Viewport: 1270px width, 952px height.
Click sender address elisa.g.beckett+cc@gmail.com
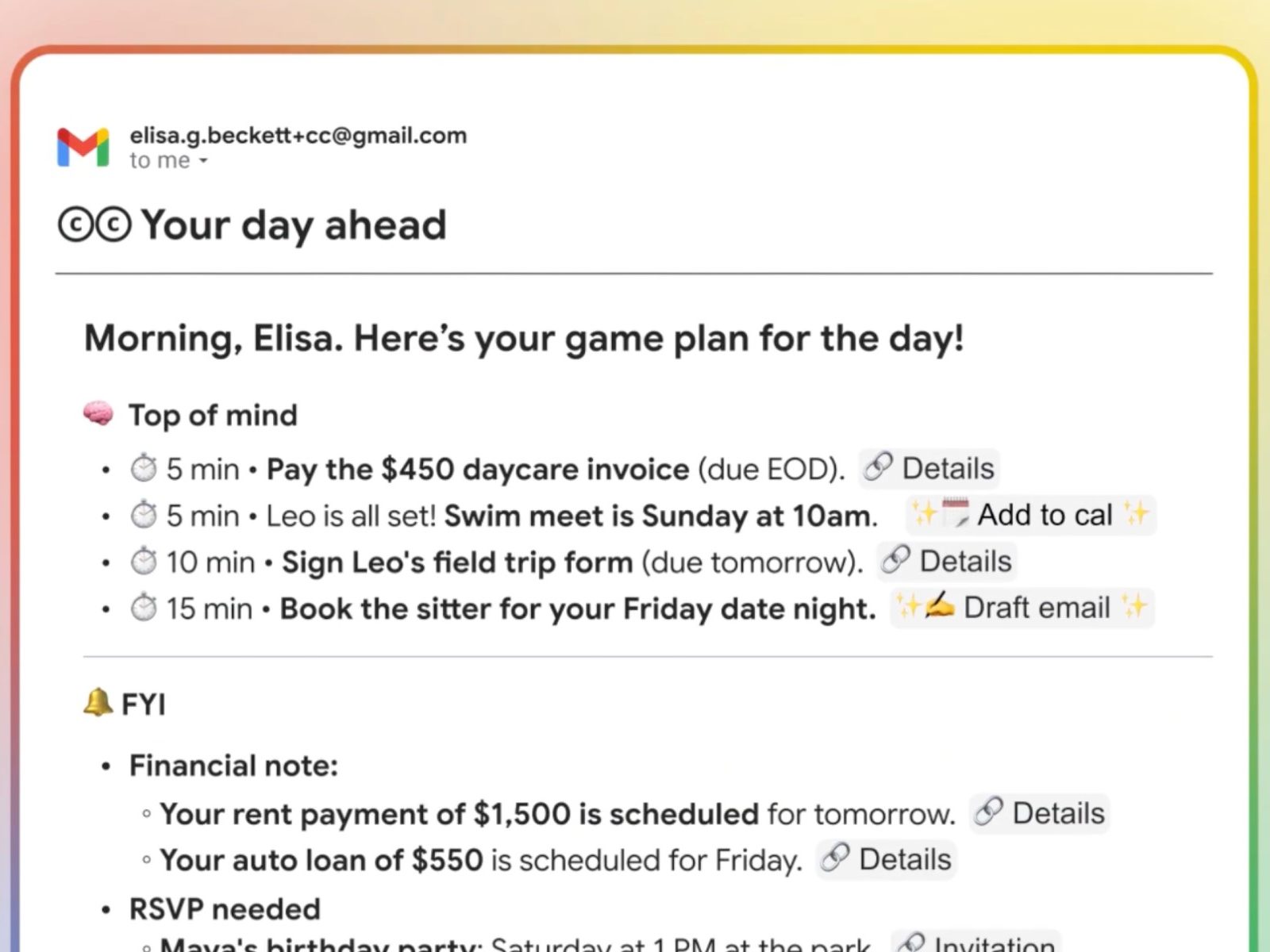click(x=298, y=136)
